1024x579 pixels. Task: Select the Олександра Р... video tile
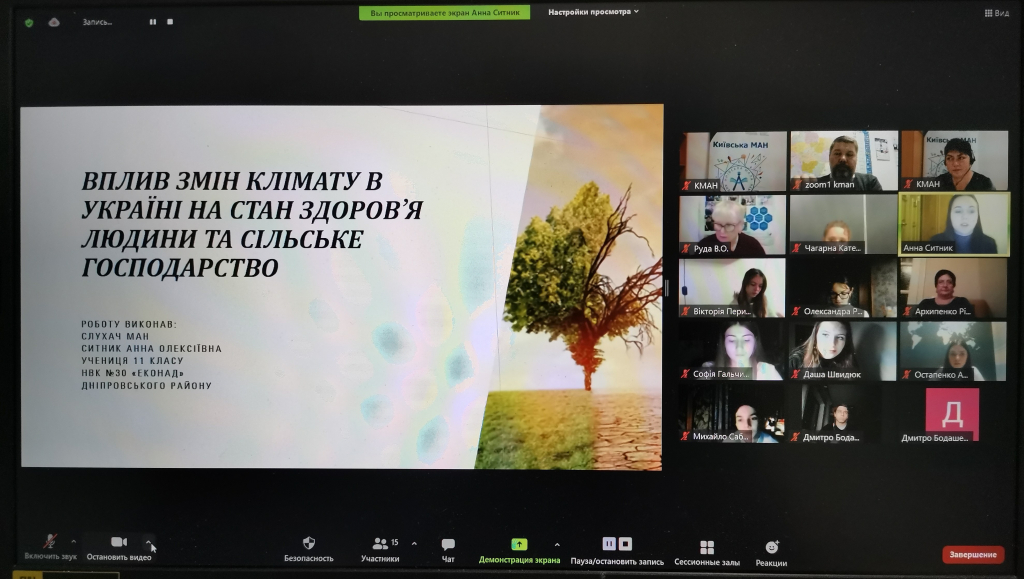click(x=844, y=288)
